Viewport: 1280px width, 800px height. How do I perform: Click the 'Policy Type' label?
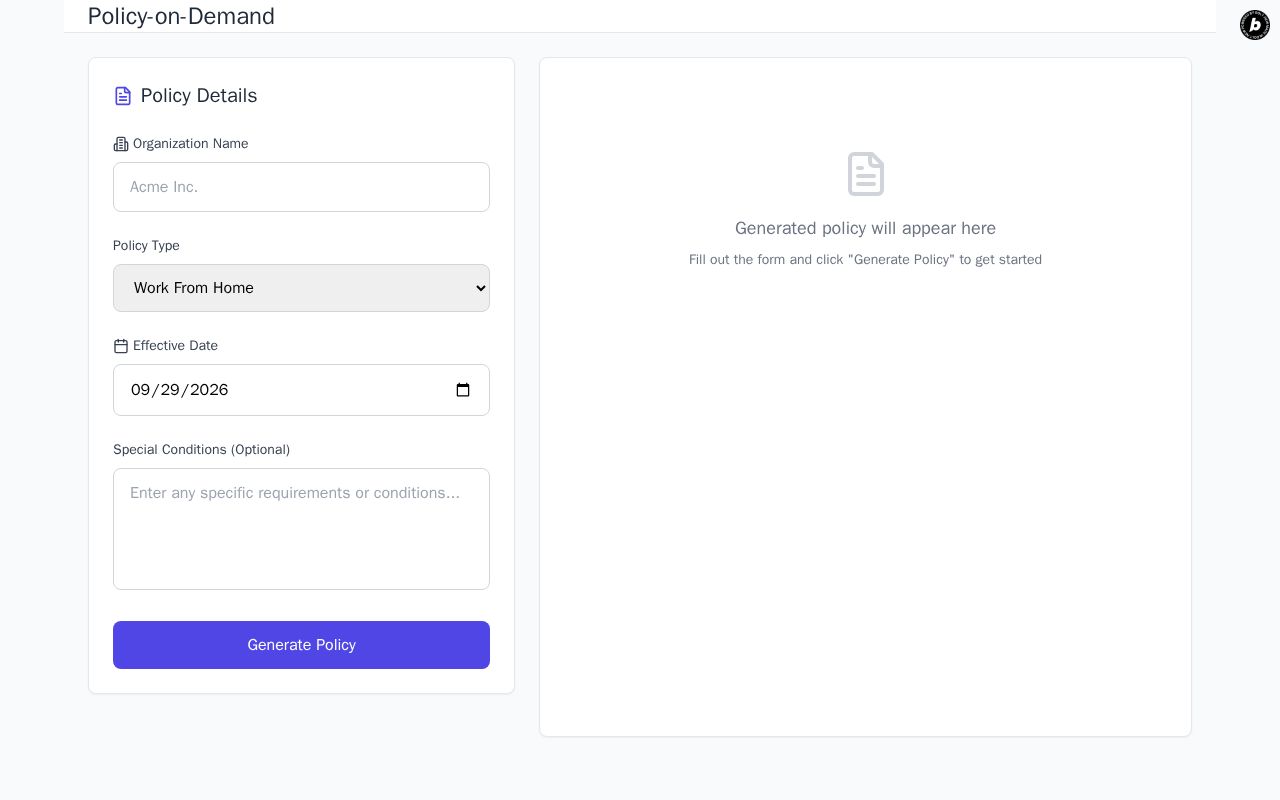tap(146, 246)
